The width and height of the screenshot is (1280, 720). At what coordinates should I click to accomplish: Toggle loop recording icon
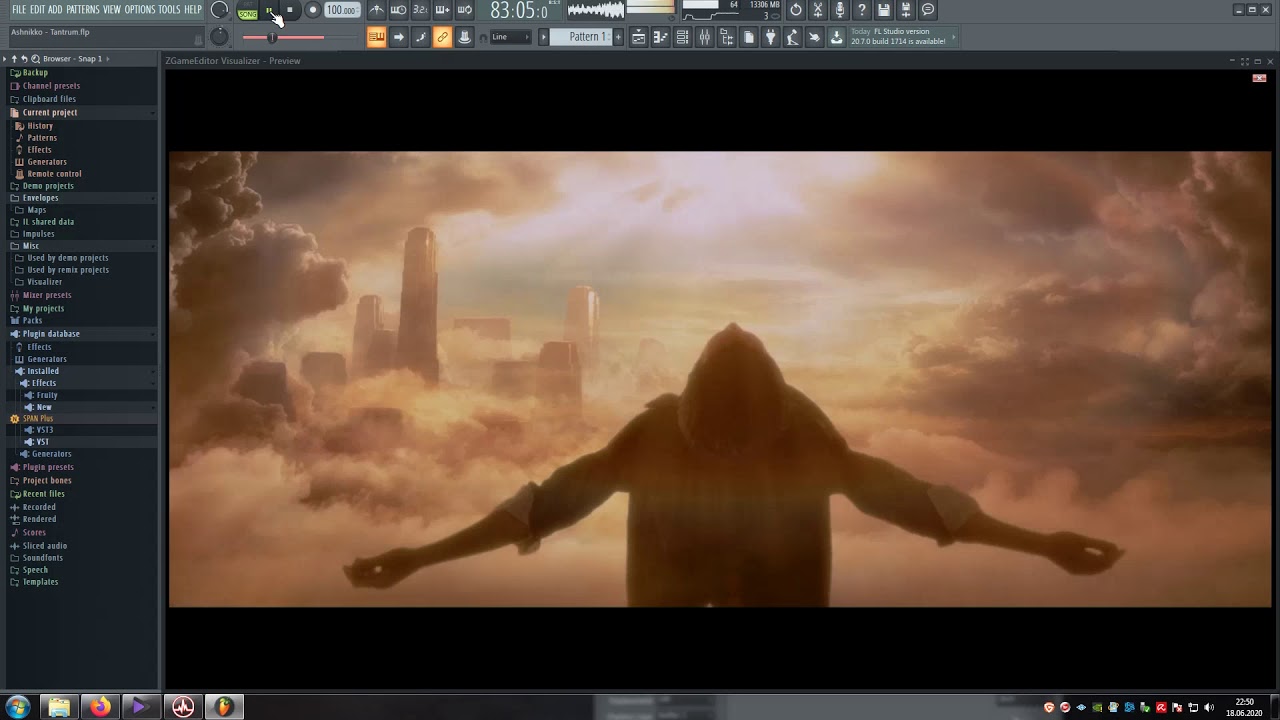[464, 10]
